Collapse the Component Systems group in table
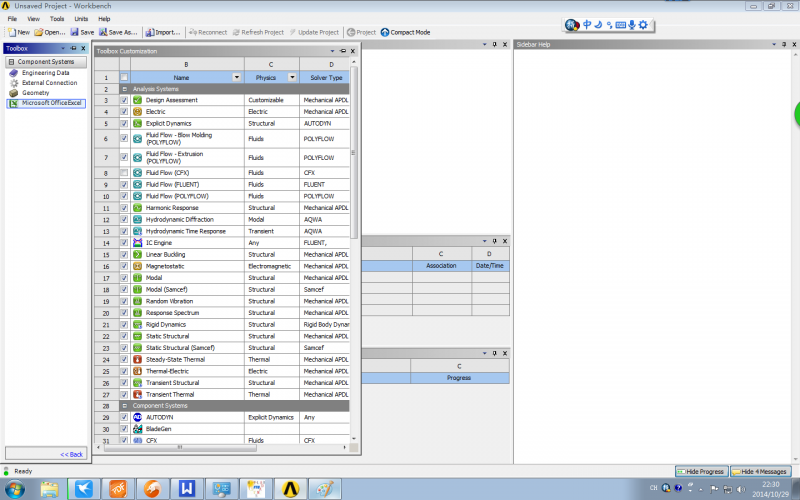 (124, 406)
